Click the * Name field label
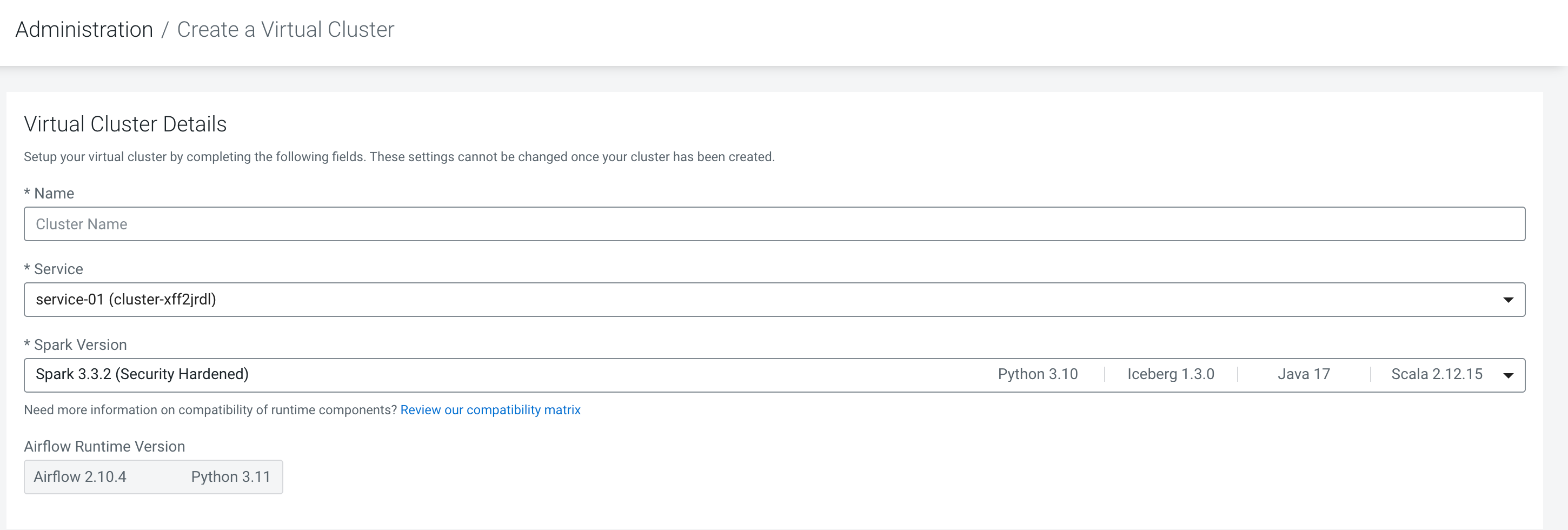The width and height of the screenshot is (1568, 530). (49, 193)
